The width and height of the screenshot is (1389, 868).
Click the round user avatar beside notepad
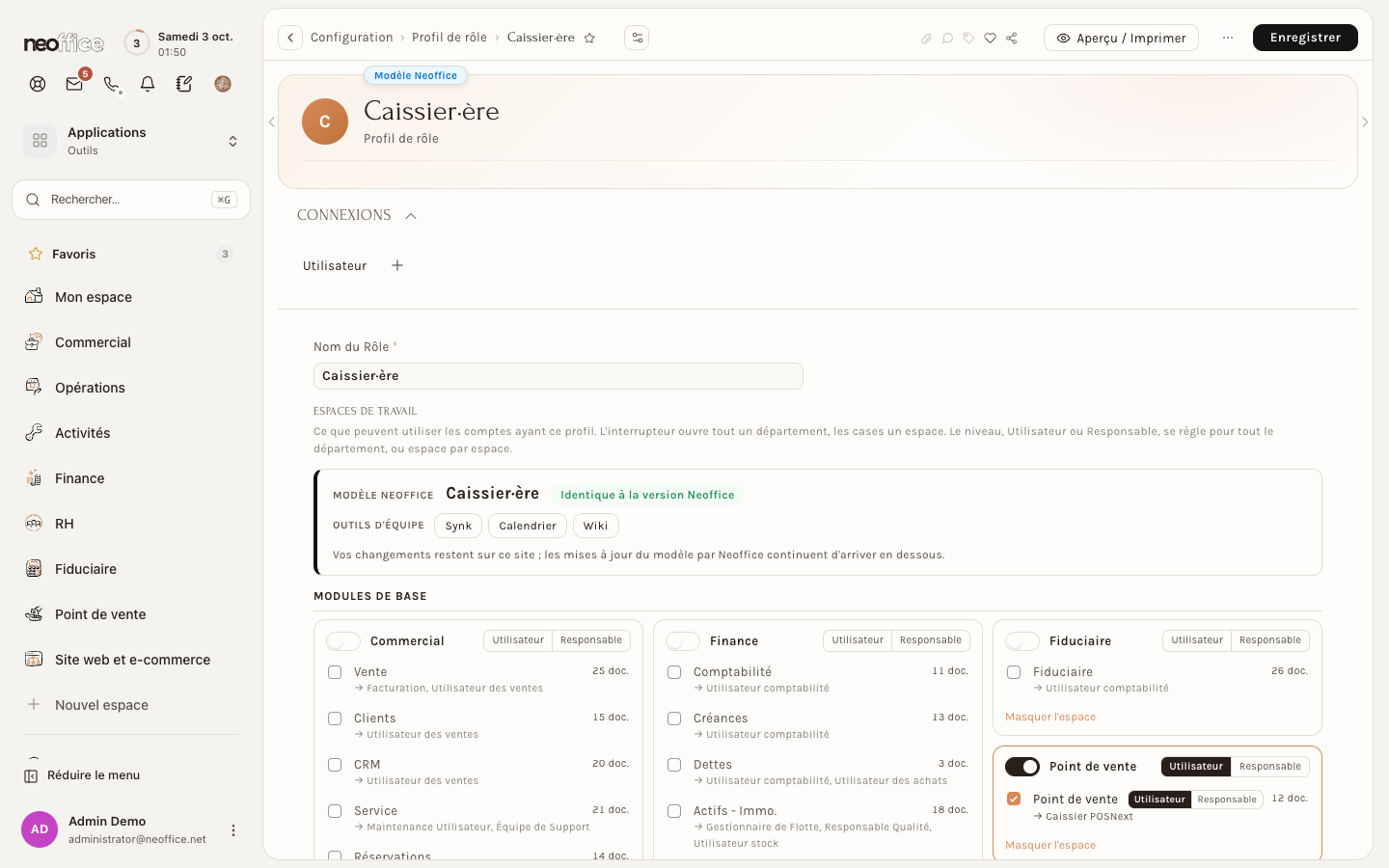pos(223,84)
